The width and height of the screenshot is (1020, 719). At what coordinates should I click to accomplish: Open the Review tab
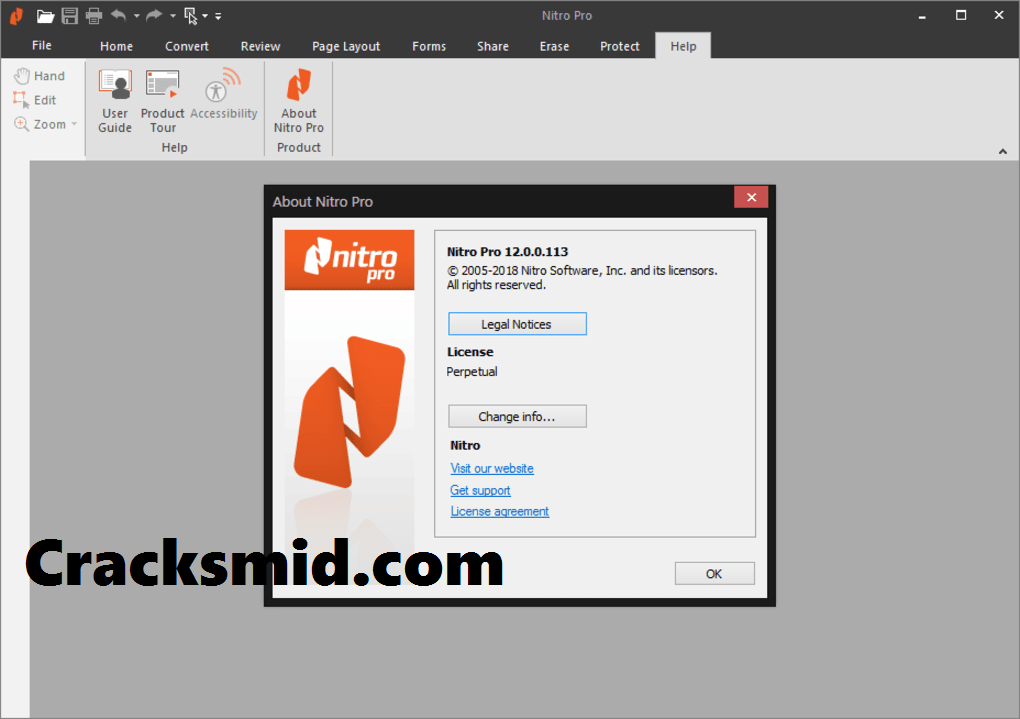pos(260,46)
